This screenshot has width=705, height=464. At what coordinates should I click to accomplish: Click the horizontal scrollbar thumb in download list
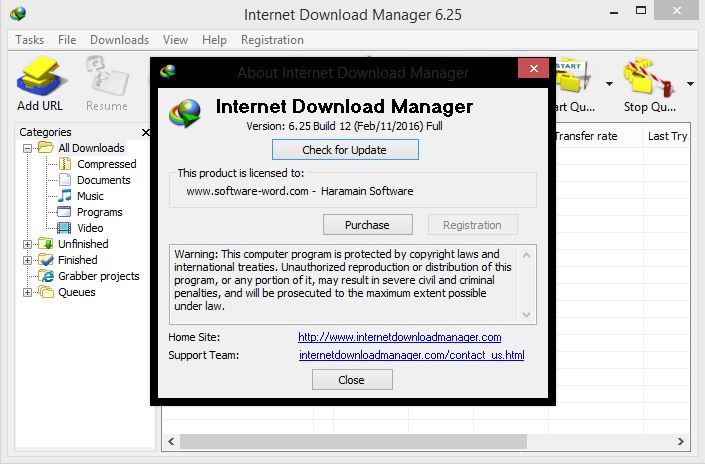(353, 442)
